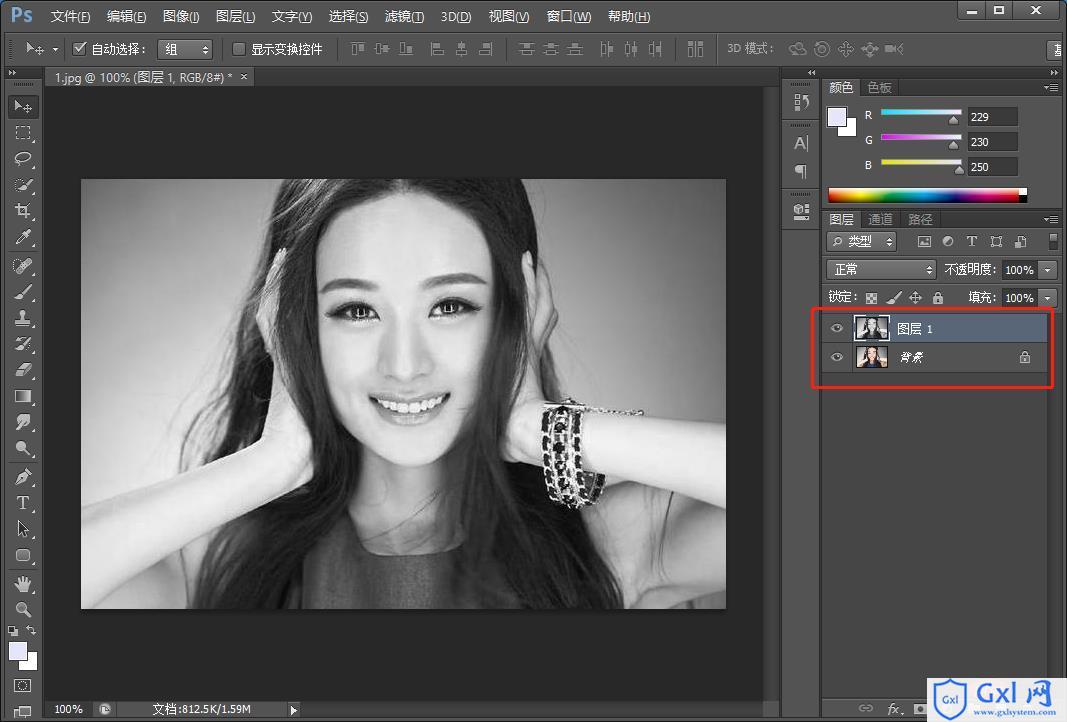Switch to the 色板 tab

click(879, 87)
